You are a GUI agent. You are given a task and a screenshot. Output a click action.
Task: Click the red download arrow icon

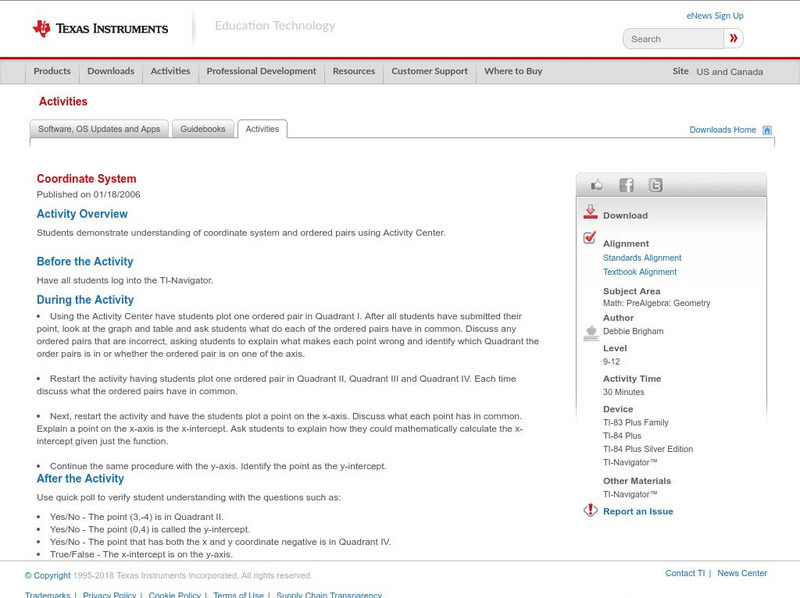590,212
